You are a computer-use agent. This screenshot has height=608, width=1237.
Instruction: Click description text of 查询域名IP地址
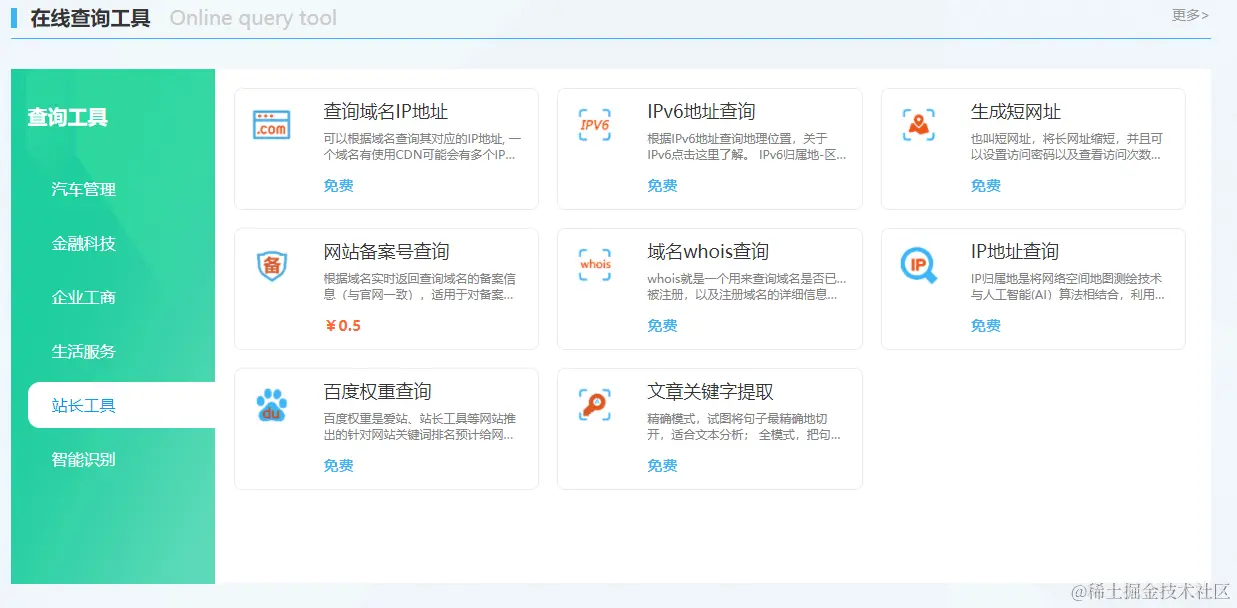[x=421, y=146]
